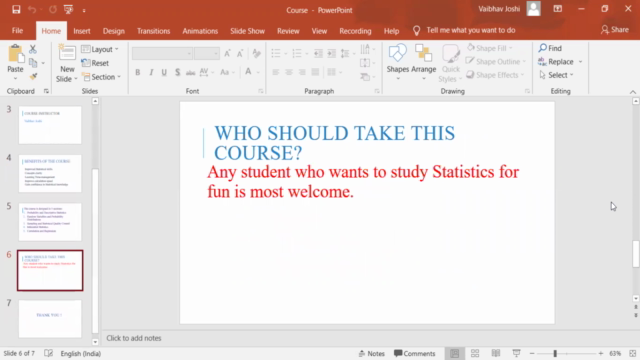
Task: Collapse the ribbon with the chevron
Action: (632, 92)
